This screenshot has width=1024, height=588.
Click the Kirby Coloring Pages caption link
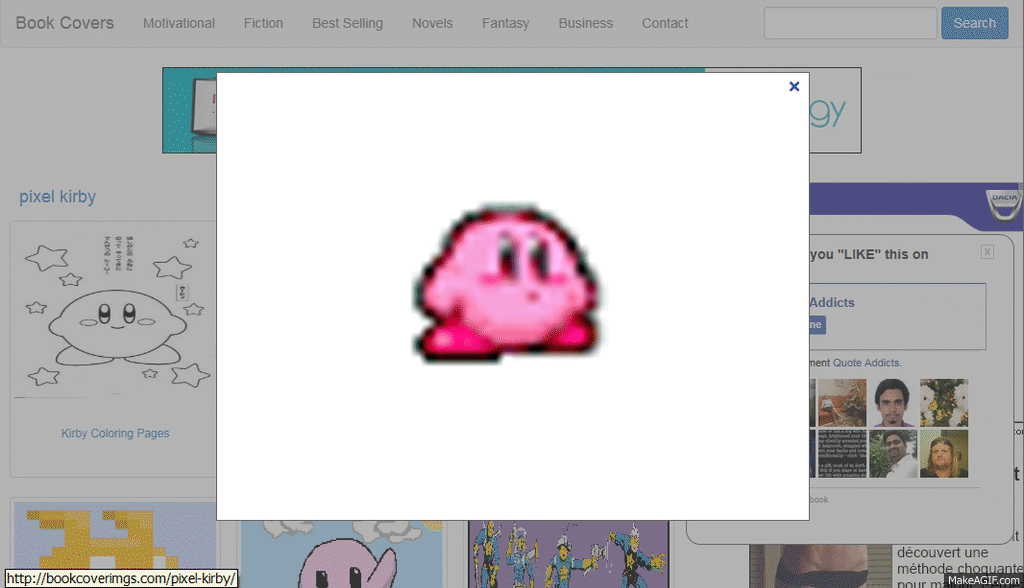point(115,433)
